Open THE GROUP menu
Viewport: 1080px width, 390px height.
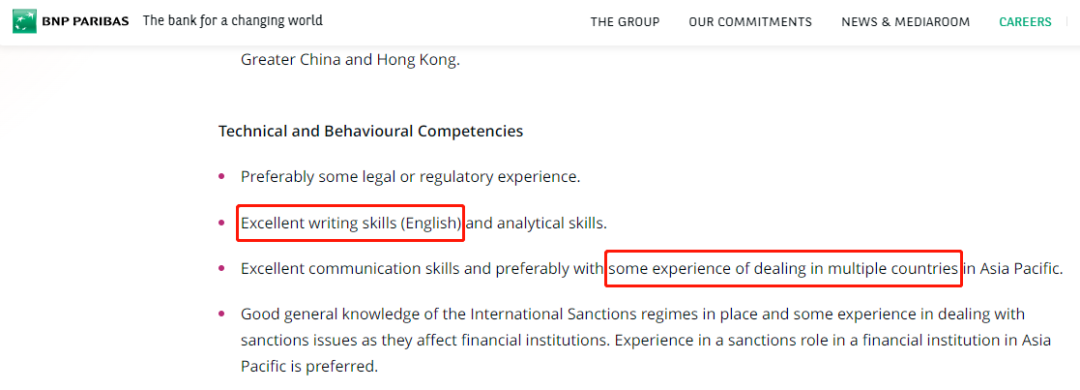(x=625, y=22)
